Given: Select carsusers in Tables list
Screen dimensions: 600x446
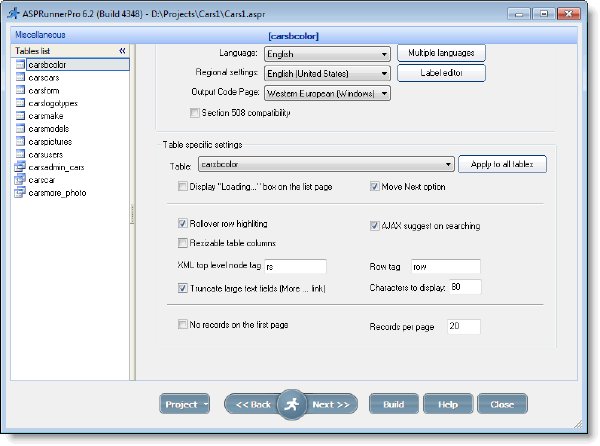Looking at the screenshot, I should (x=46, y=155).
